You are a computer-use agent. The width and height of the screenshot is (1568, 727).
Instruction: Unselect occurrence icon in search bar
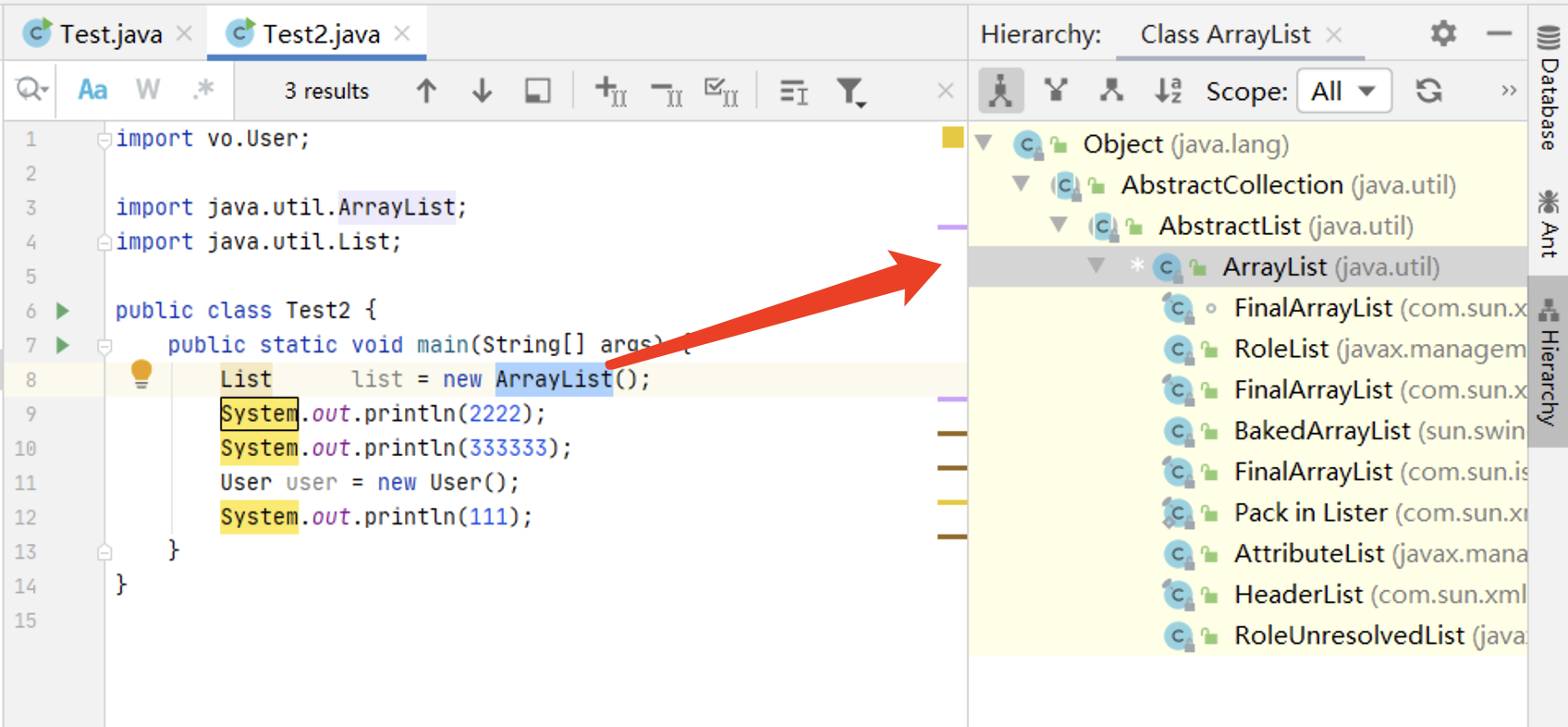[x=667, y=92]
